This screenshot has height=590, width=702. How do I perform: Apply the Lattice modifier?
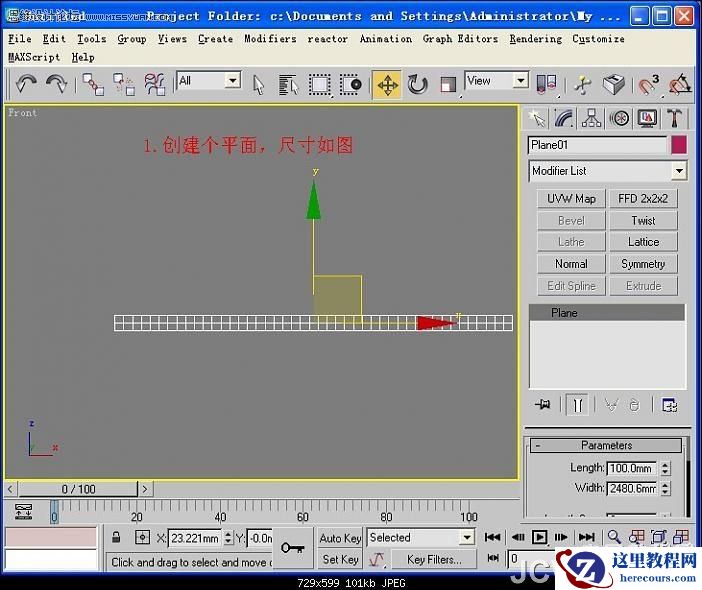[x=643, y=242]
